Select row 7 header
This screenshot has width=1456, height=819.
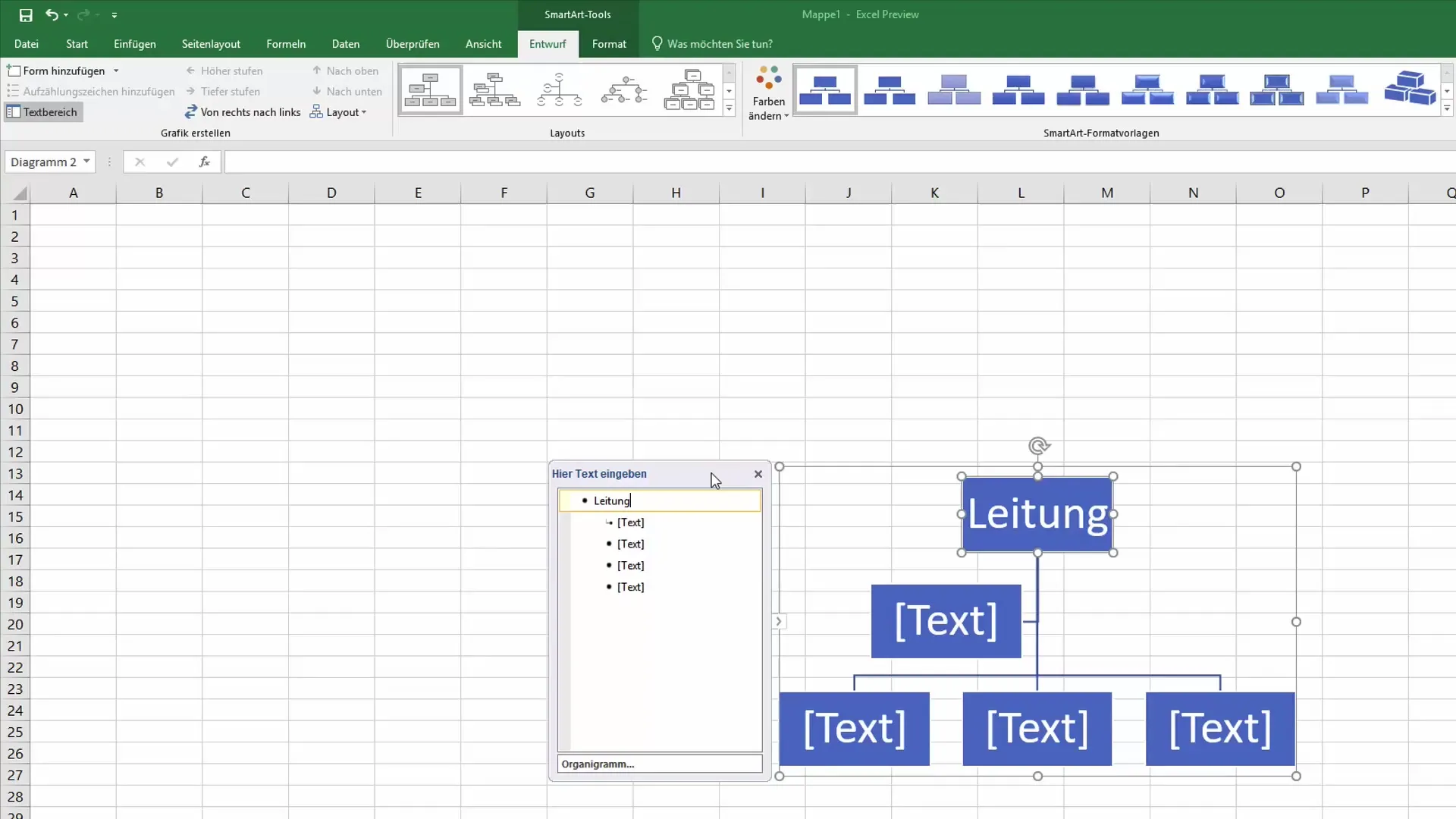point(14,344)
